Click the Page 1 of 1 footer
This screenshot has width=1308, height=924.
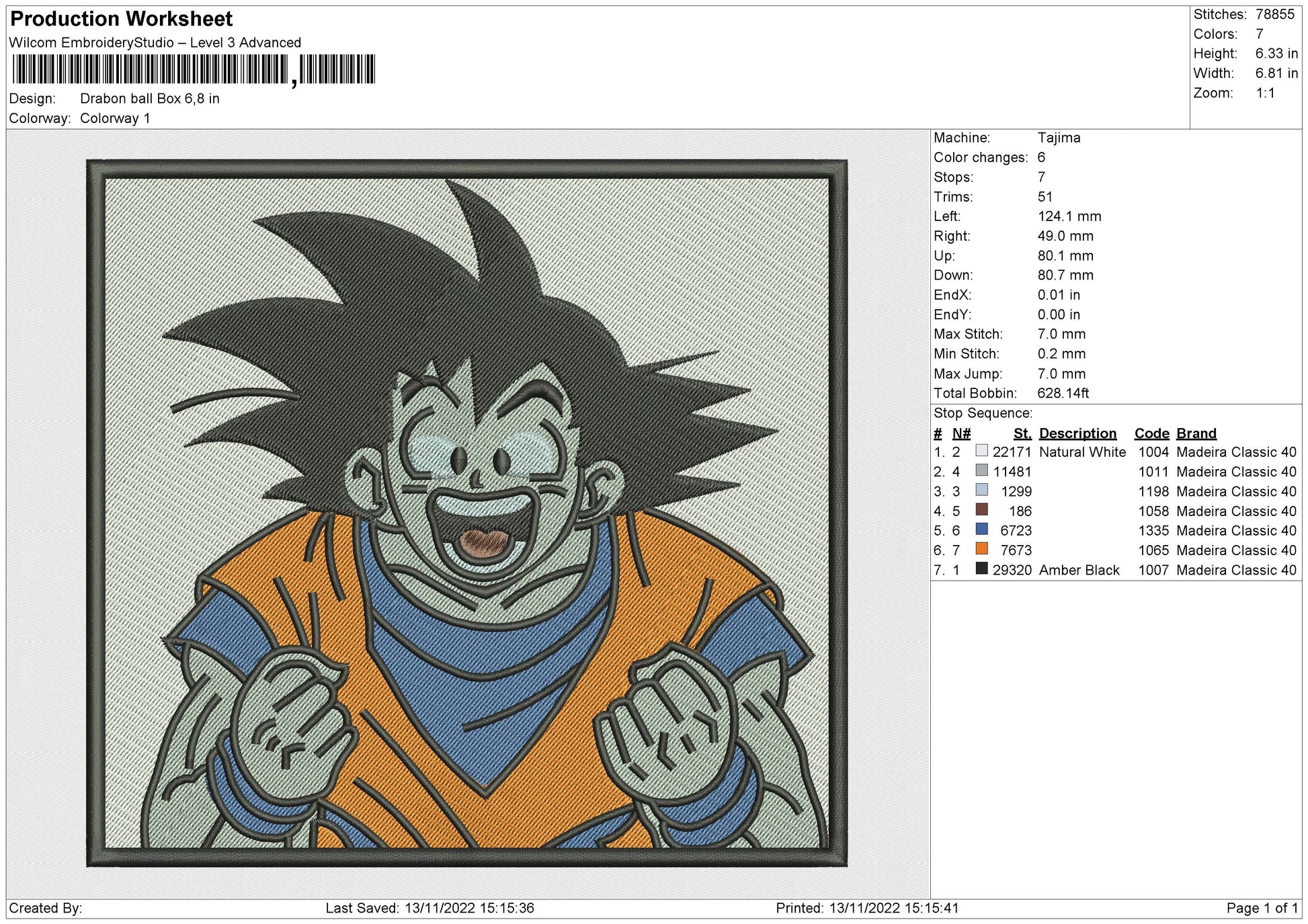pyautogui.click(x=1262, y=908)
